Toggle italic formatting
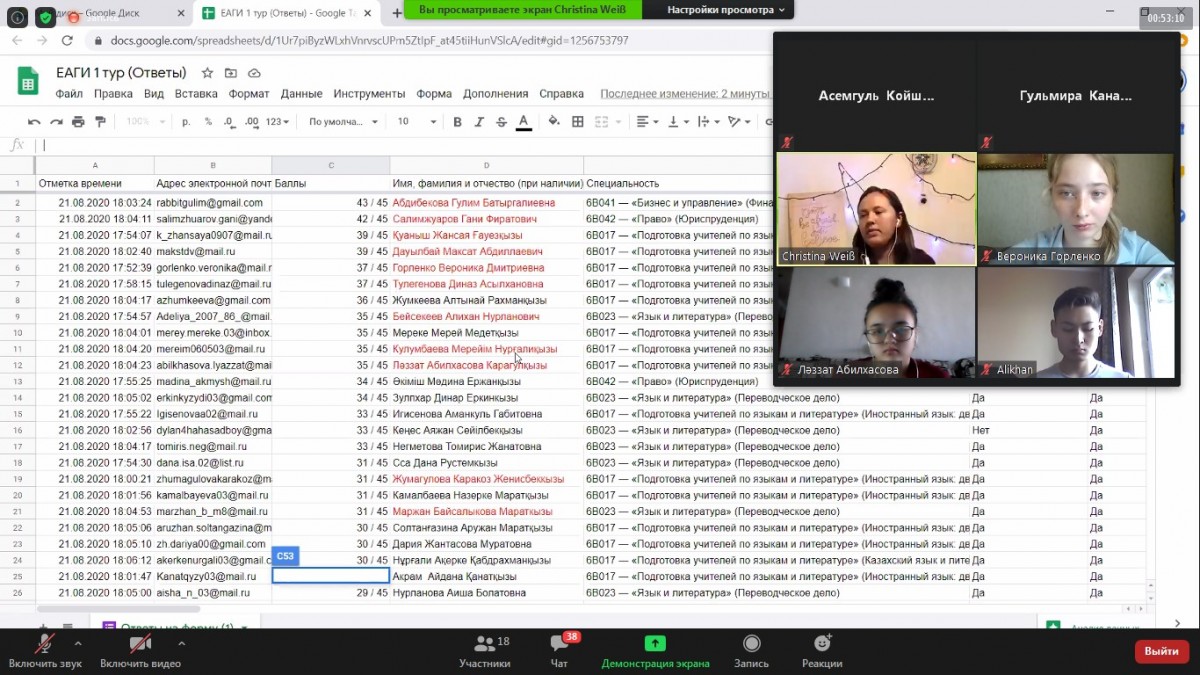This screenshot has width=1200, height=675. click(479, 122)
